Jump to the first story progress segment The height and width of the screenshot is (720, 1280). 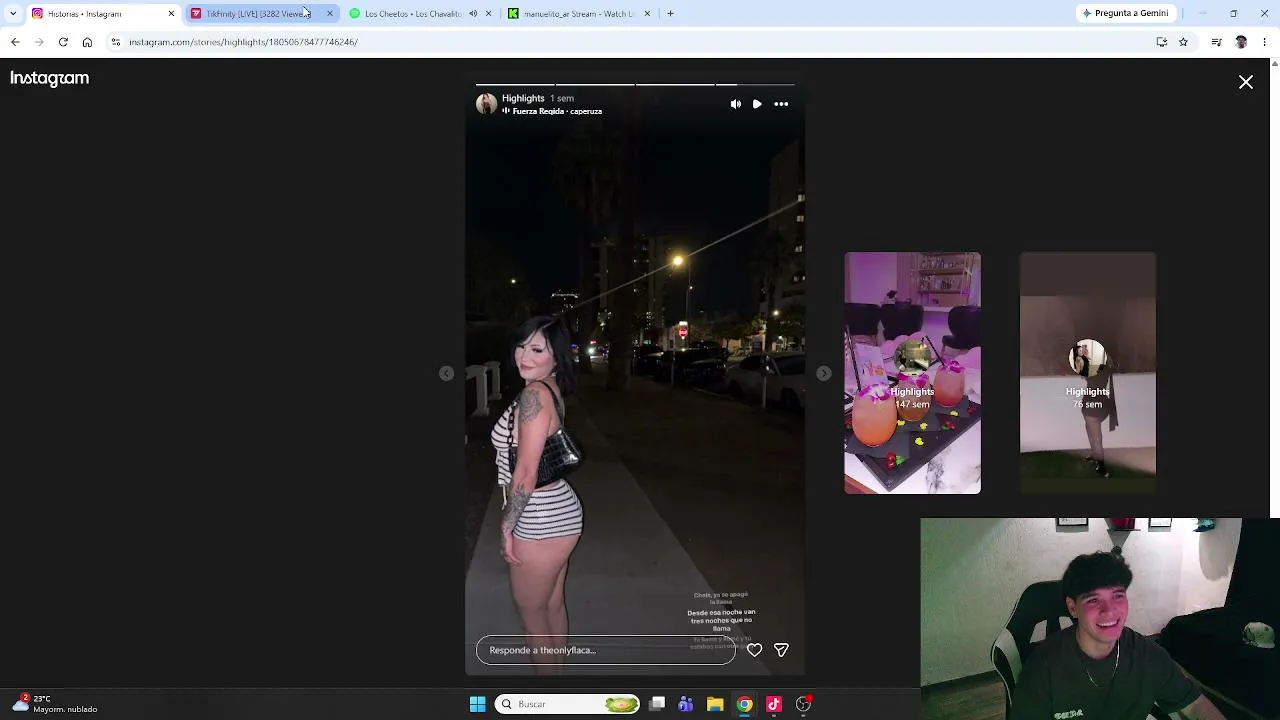tap(514, 84)
